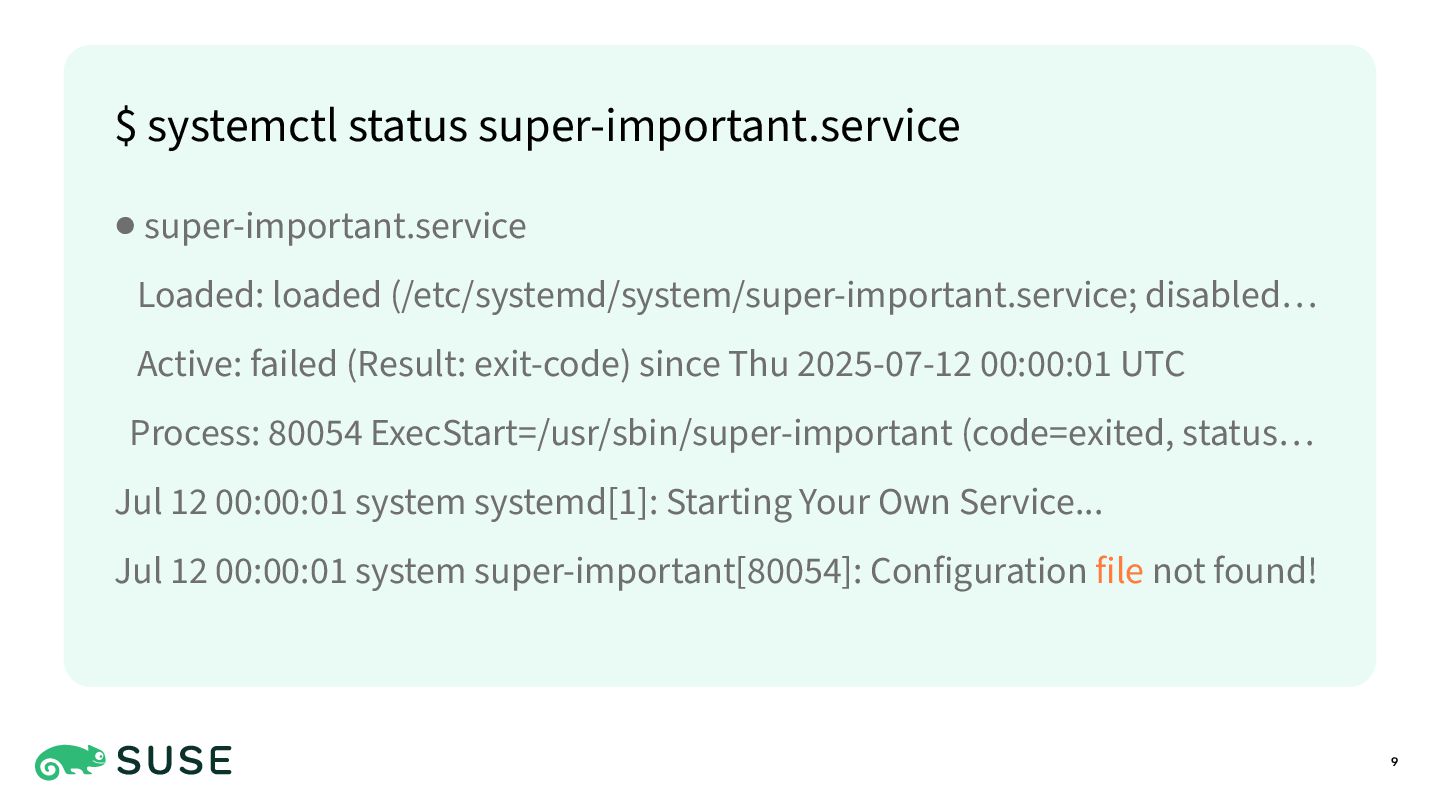The image size is (1440, 810).
Task: Click the "Configuration" word in last log line
Action: tap(978, 571)
